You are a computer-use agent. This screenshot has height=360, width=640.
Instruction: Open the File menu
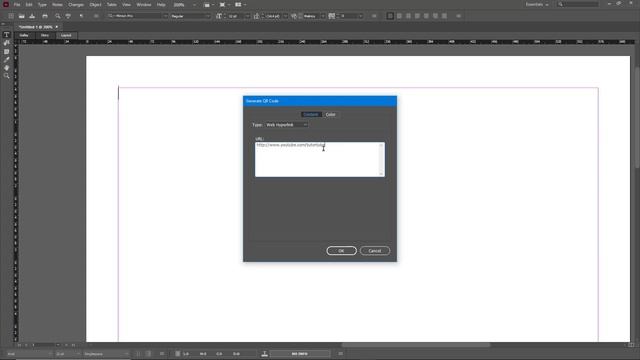pos(17,4)
